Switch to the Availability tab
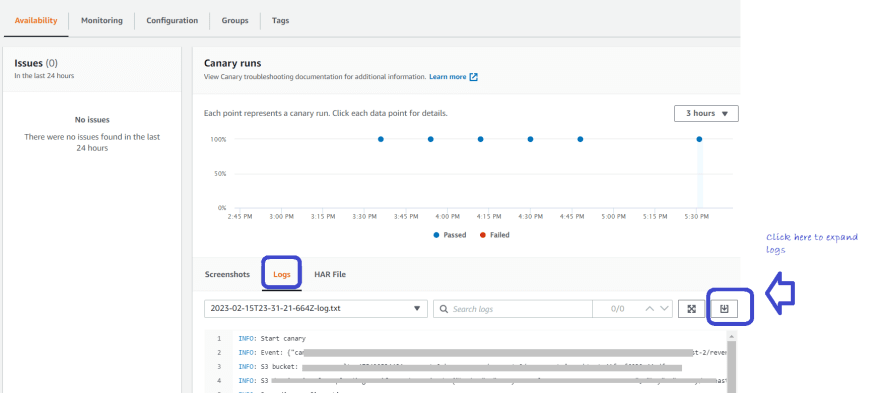The image size is (880, 393). point(36,21)
